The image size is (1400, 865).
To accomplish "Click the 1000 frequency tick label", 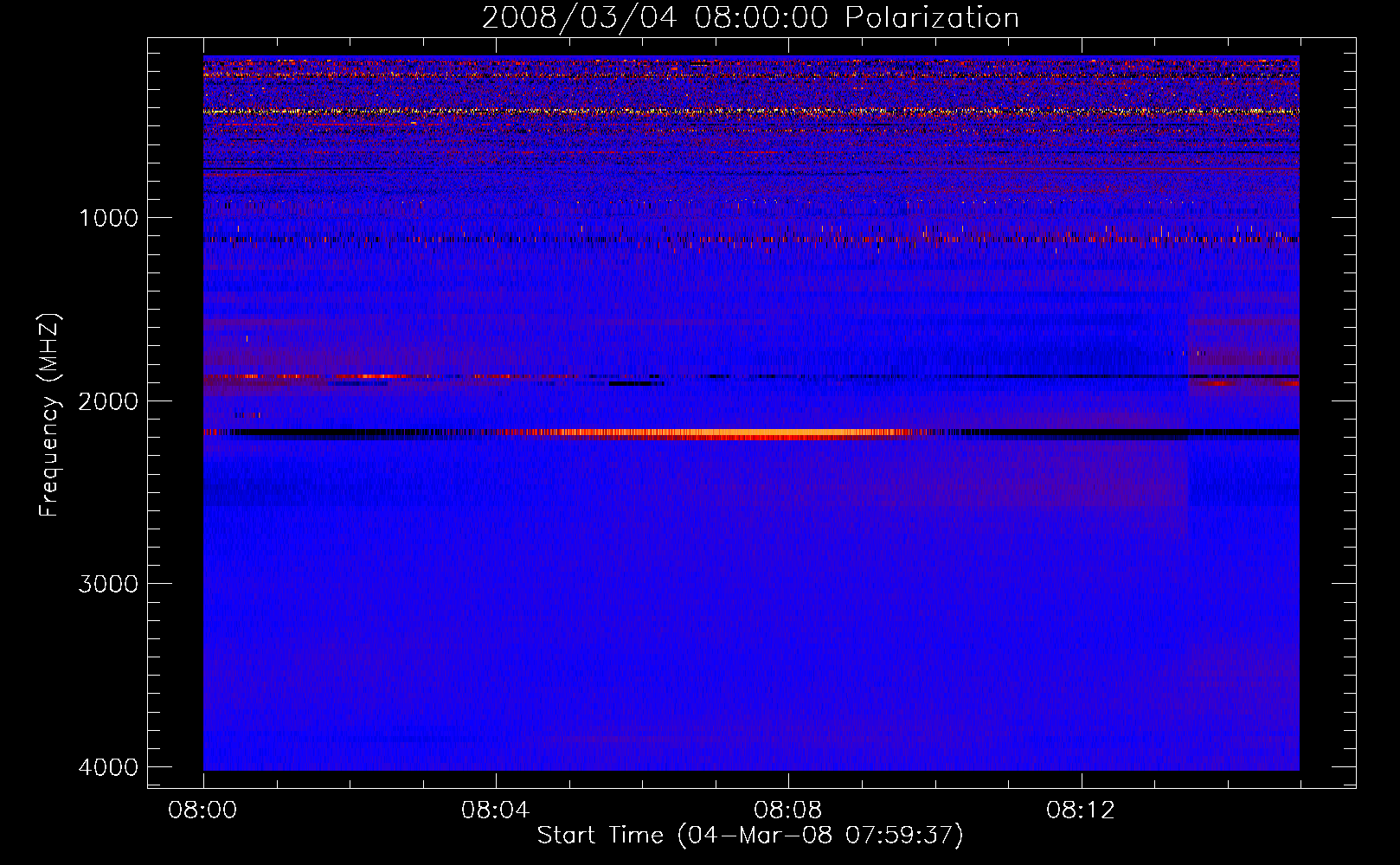I will click(x=108, y=218).
